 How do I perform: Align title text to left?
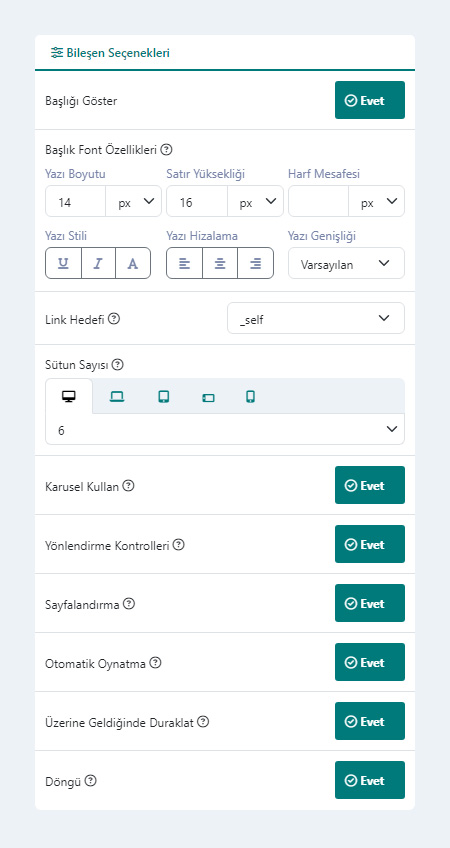click(184, 263)
